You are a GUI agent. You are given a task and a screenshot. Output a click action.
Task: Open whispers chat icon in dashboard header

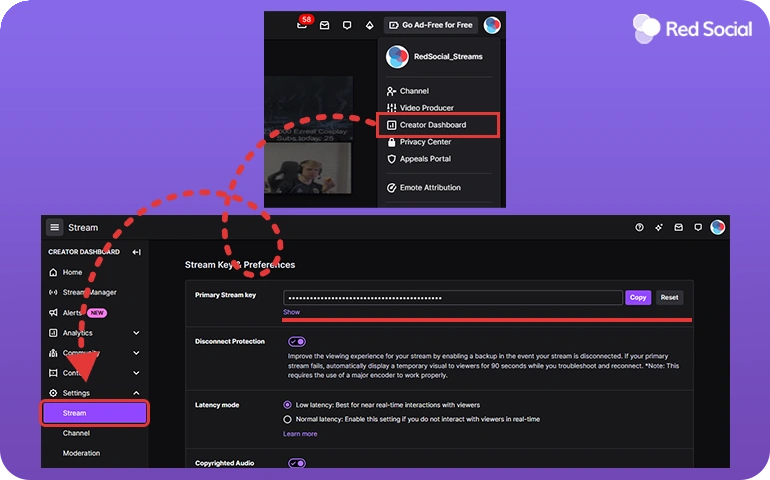698,227
